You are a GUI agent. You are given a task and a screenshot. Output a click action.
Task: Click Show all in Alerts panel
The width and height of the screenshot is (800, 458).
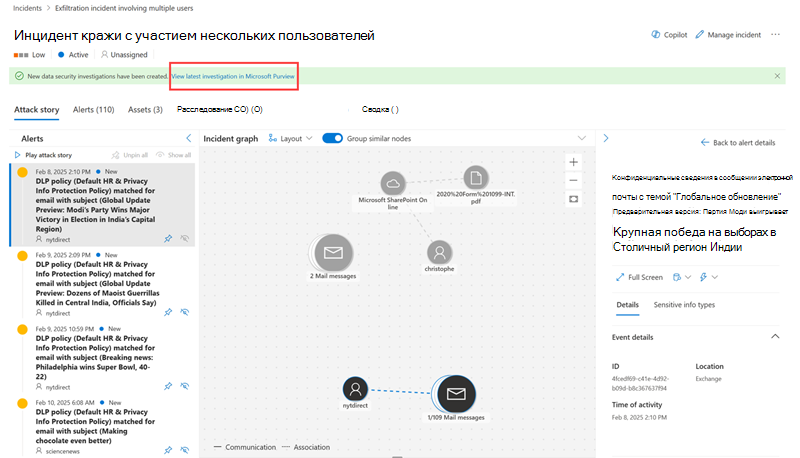(x=173, y=155)
